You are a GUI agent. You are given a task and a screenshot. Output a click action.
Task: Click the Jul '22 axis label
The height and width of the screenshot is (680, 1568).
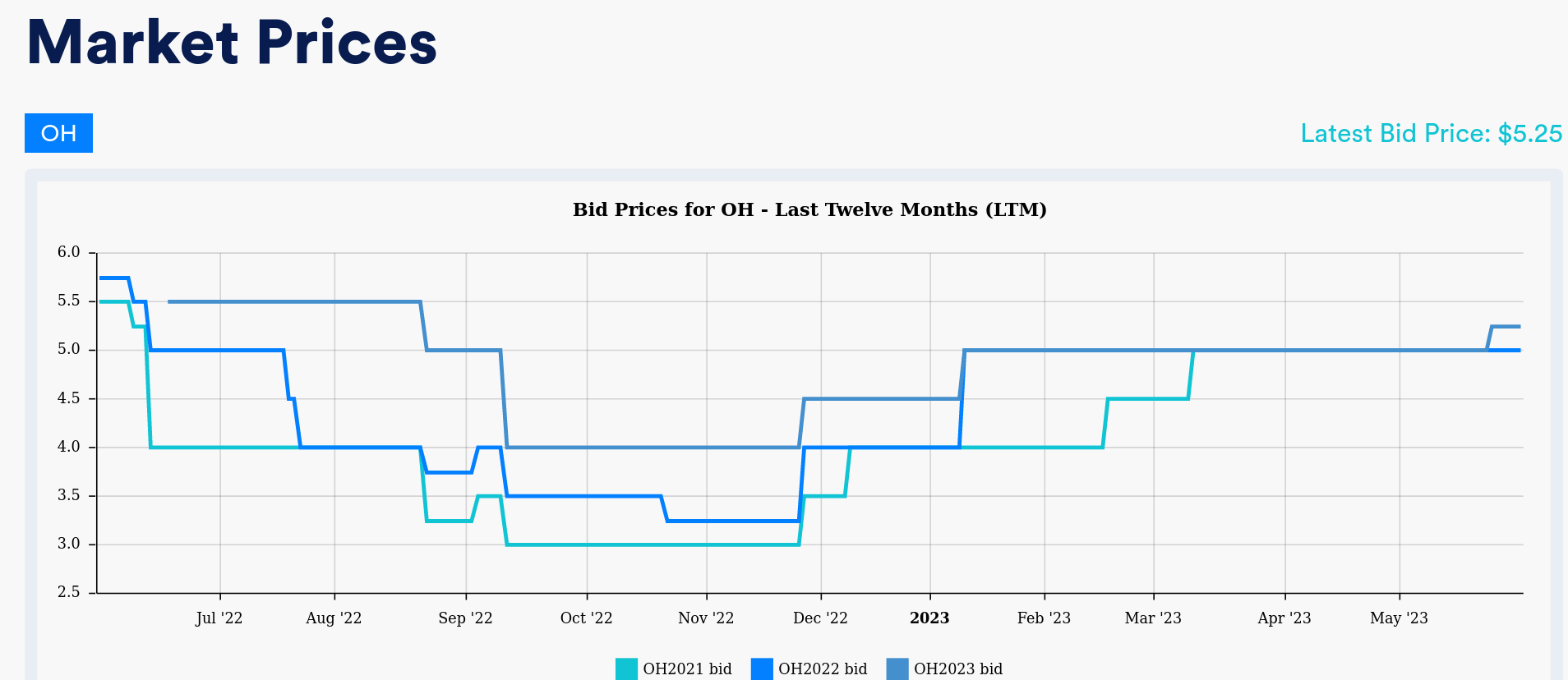tap(219, 618)
